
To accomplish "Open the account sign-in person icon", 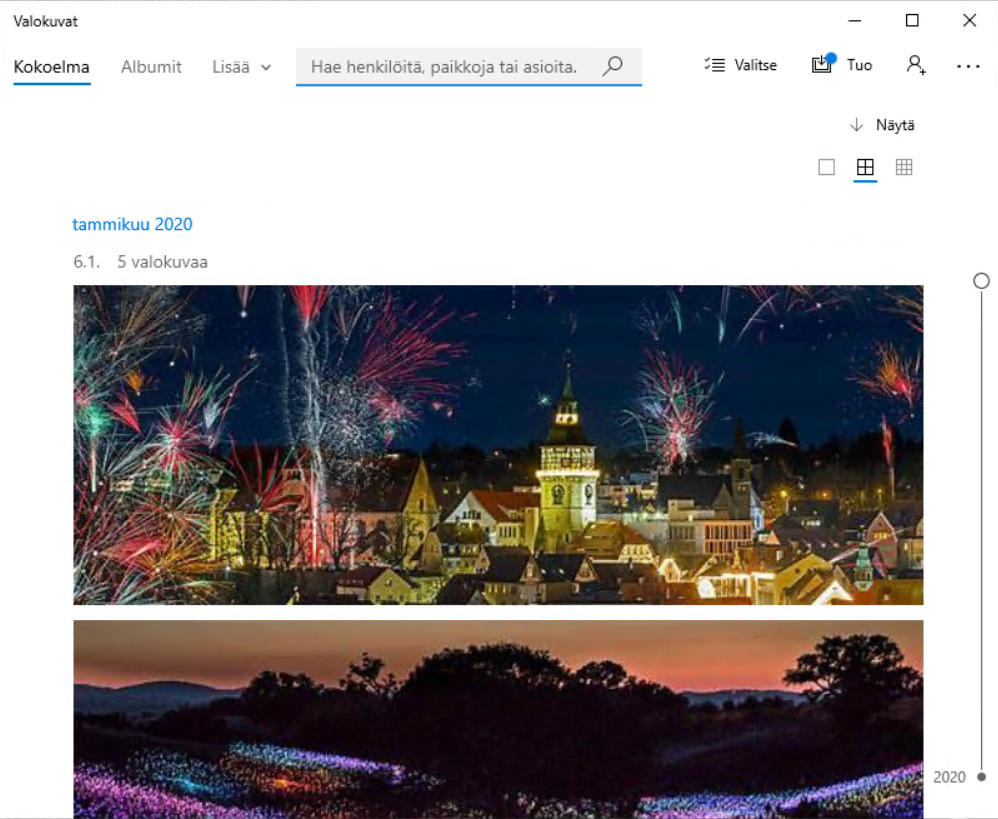I will click(916, 65).
